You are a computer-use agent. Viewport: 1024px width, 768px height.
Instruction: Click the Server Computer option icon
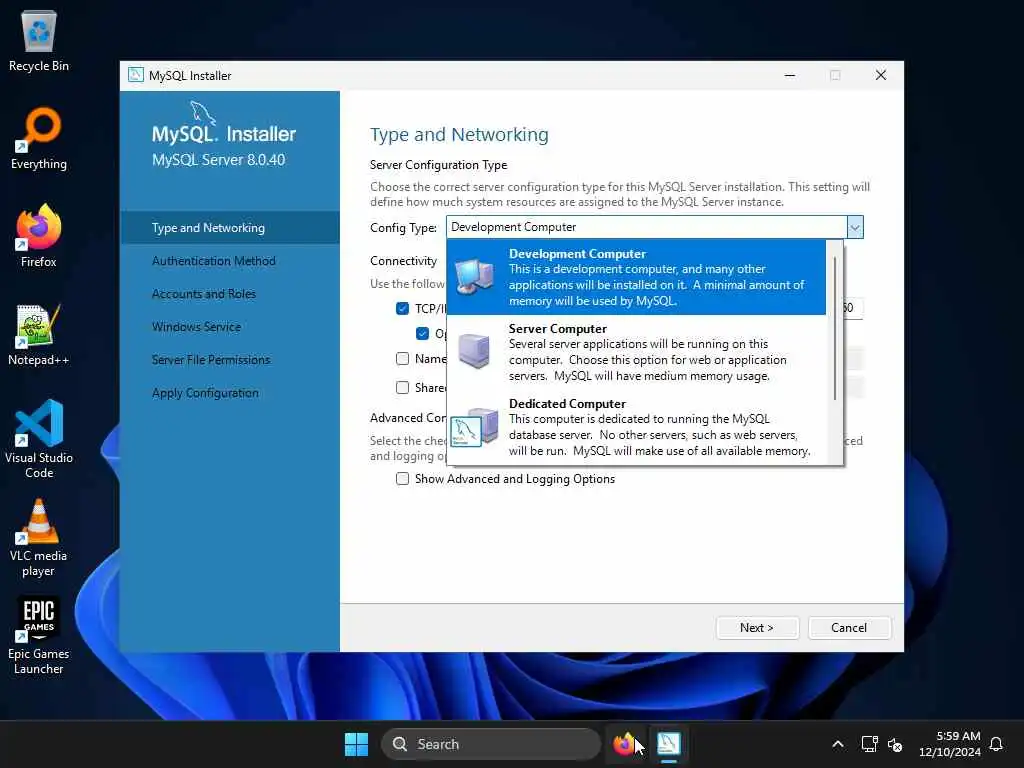(x=474, y=351)
